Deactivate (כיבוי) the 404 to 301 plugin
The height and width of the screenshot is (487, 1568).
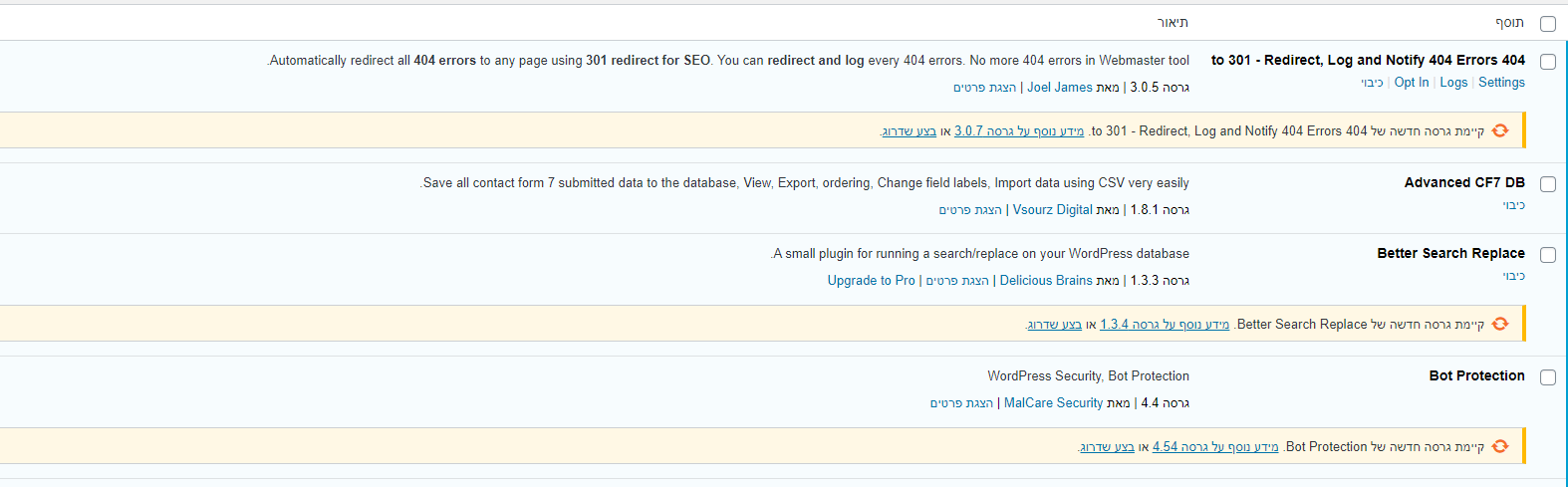point(1373,83)
